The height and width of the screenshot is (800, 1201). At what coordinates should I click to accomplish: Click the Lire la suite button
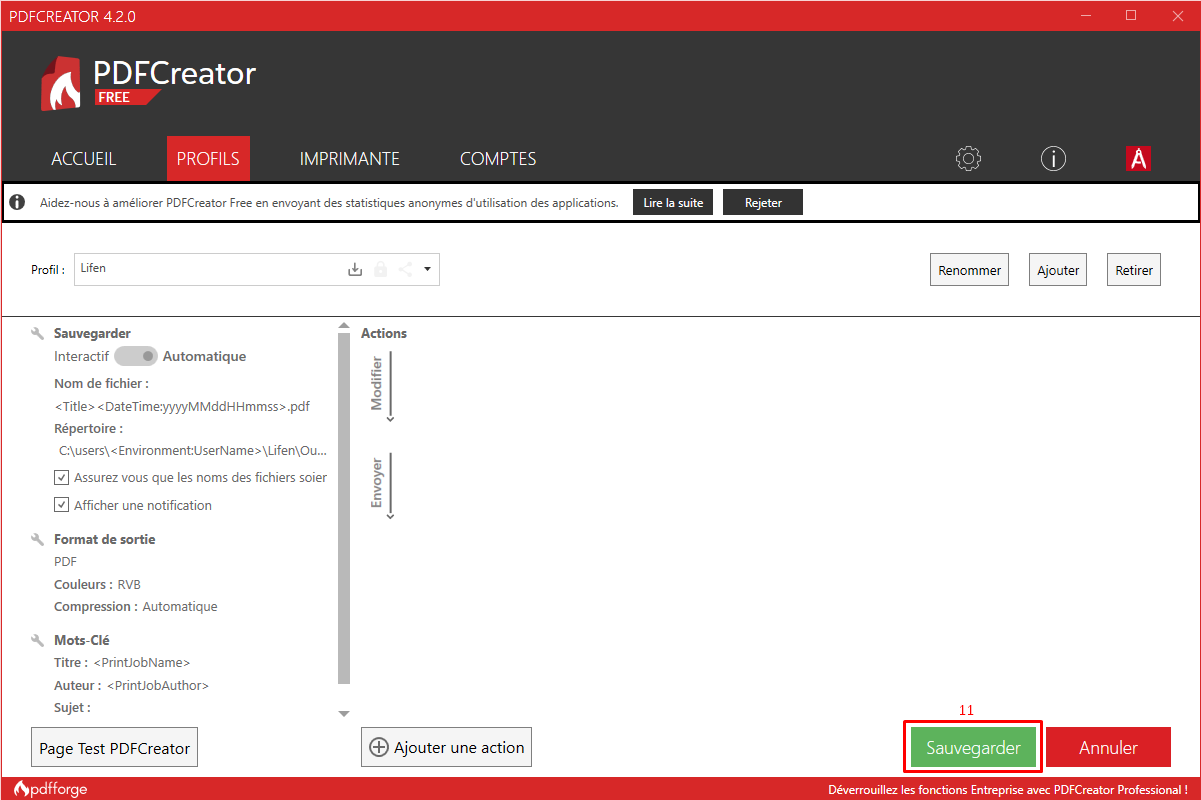click(673, 202)
